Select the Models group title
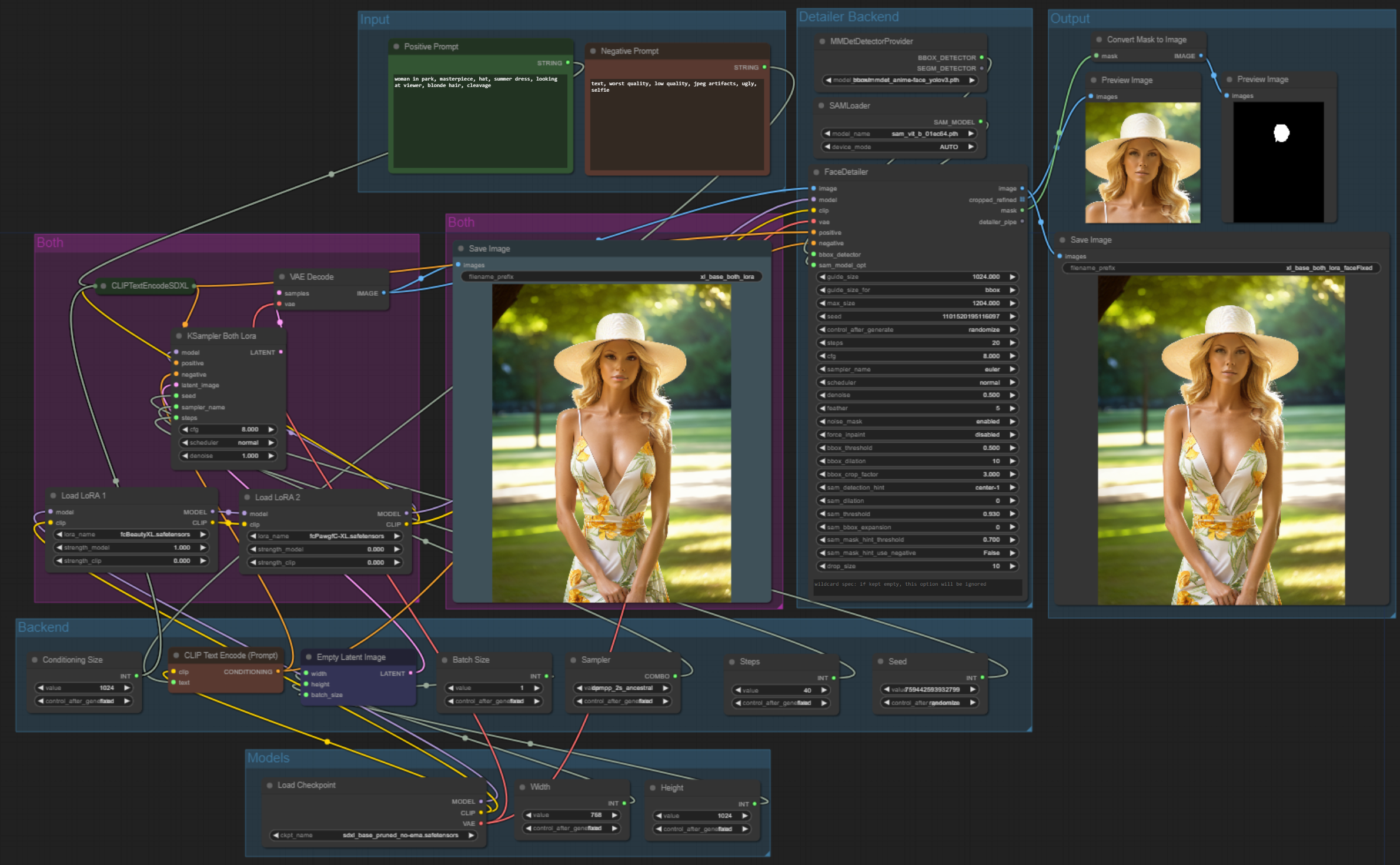The width and height of the screenshot is (1400, 865). (268, 758)
